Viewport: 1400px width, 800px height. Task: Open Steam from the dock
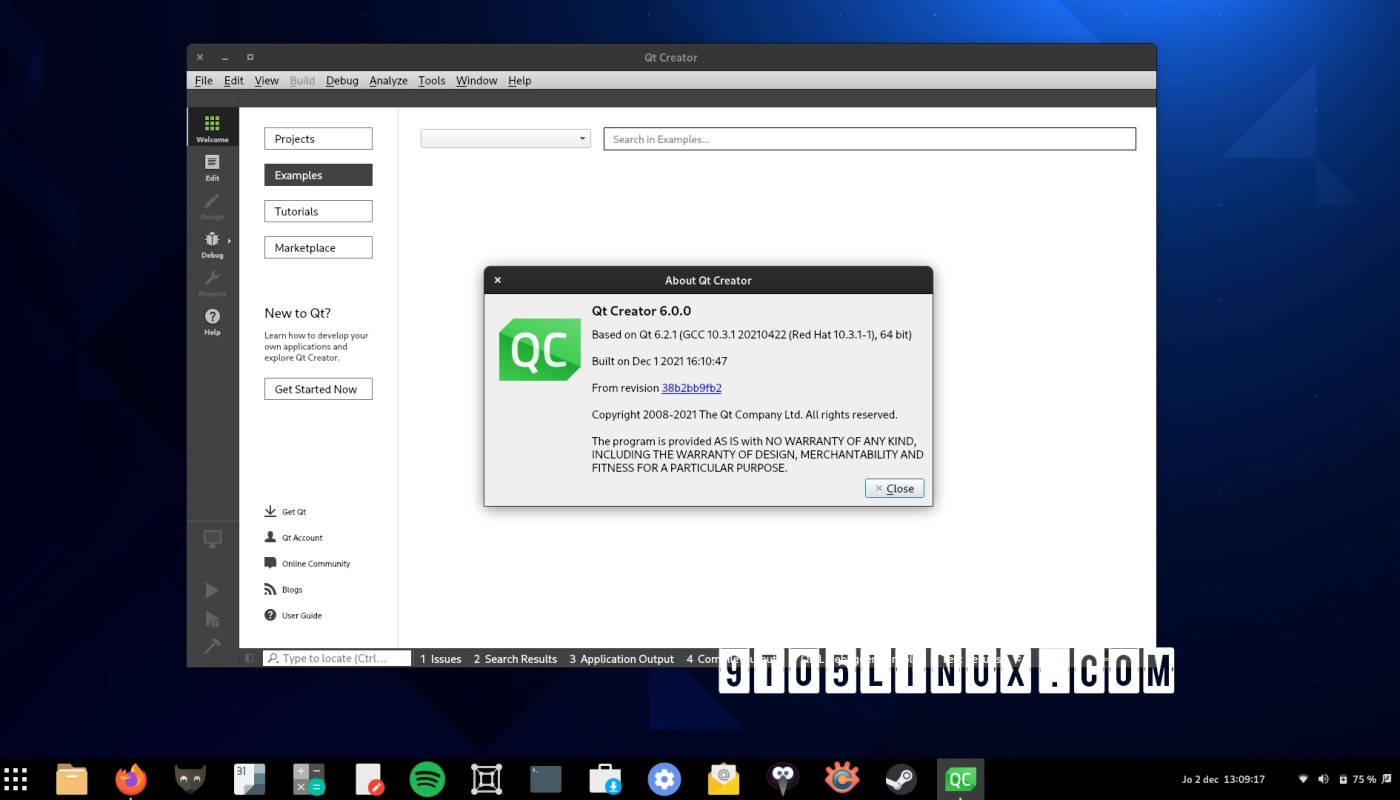coord(901,779)
